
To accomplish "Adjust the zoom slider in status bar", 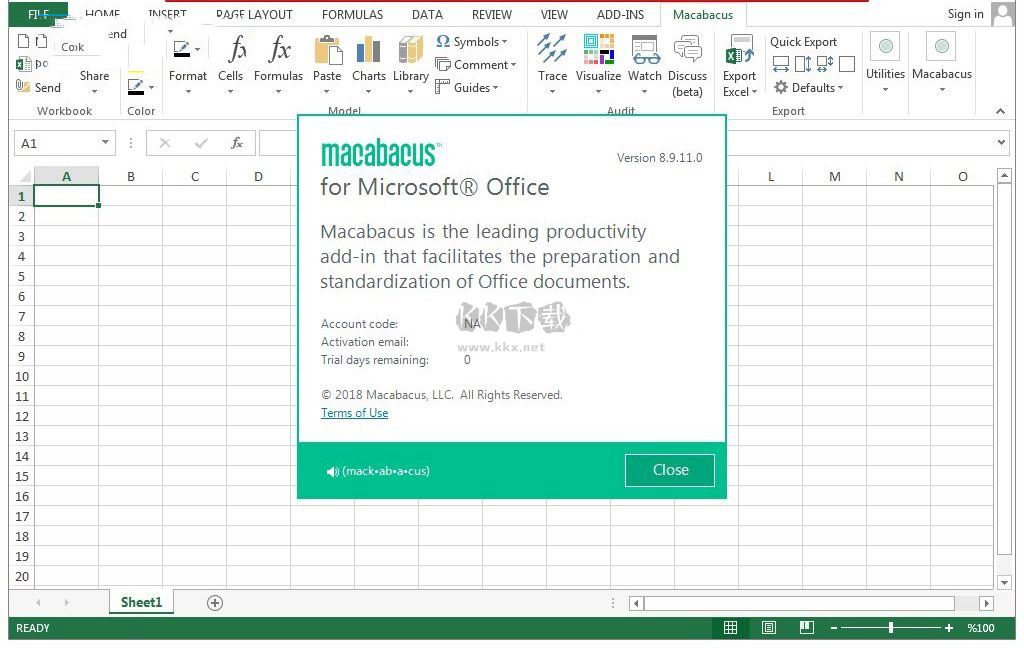I will pyautogui.click(x=890, y=628).
